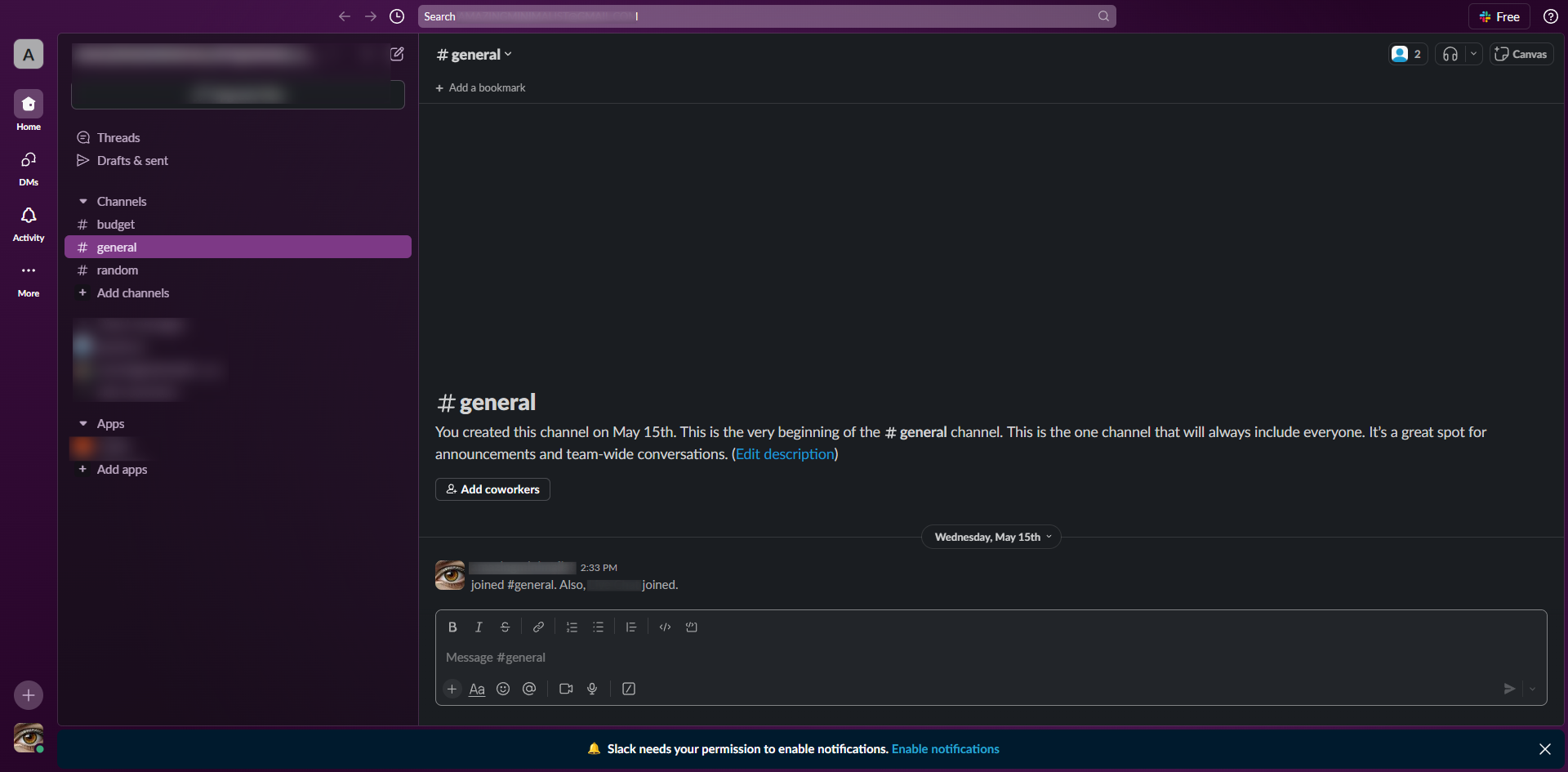Open Home in the left rail

(29, 110)
